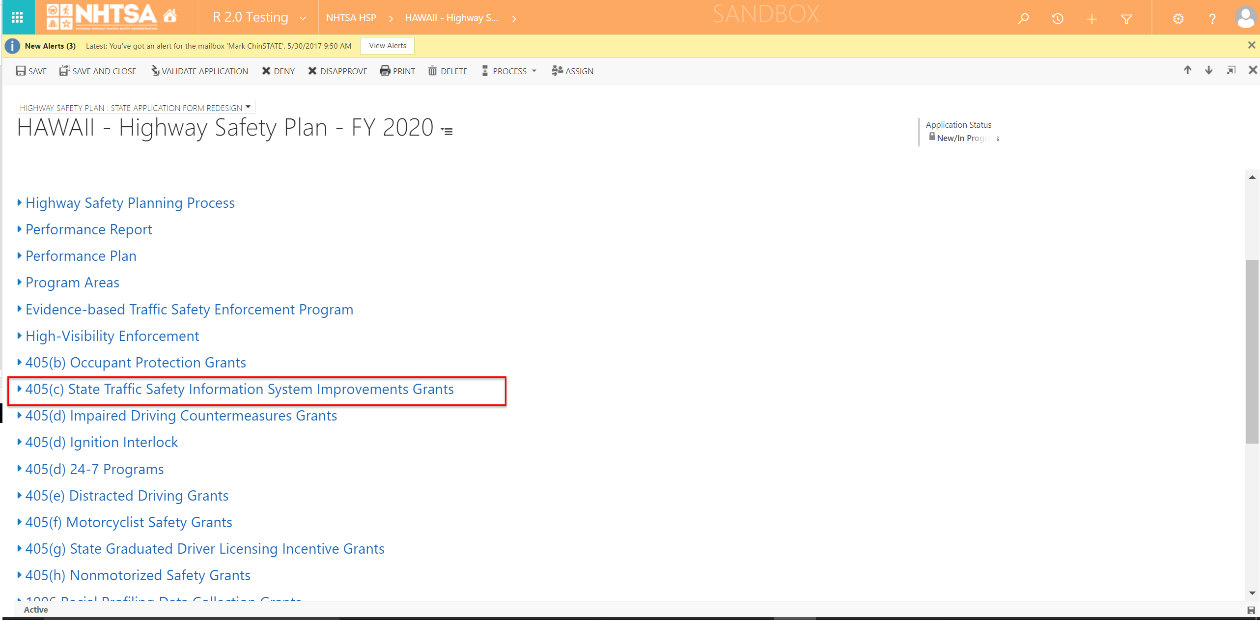
Task: Expand 405(d) 24-7 Programs section
Action: [x=90, y=469]
